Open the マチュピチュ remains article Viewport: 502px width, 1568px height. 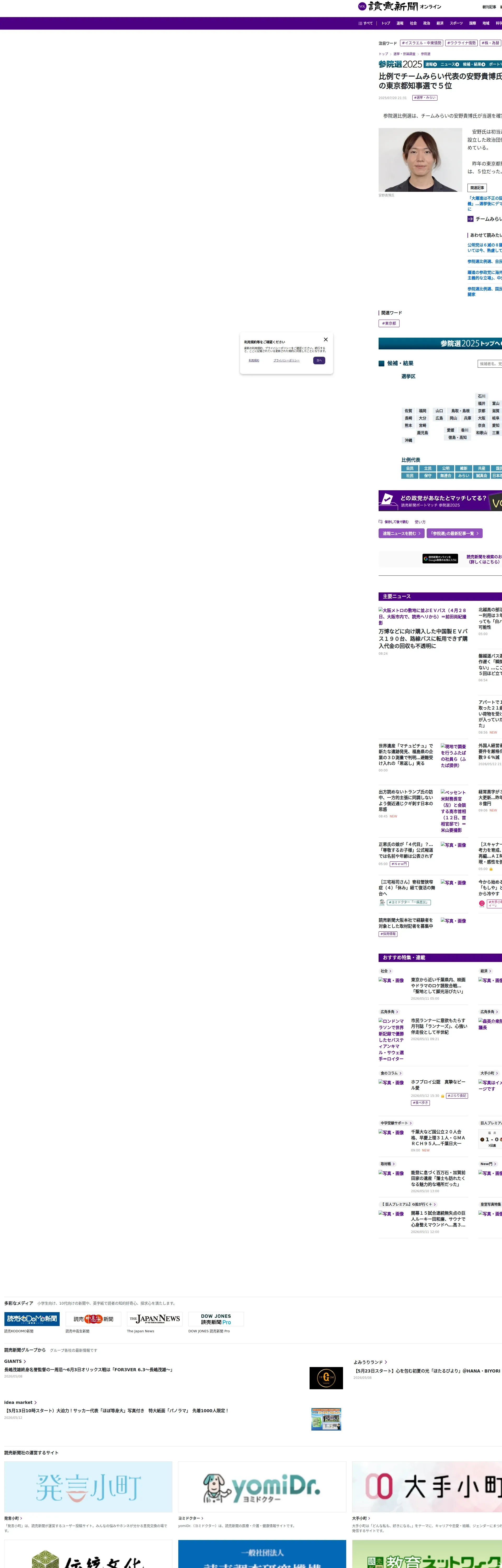[406, 754]
